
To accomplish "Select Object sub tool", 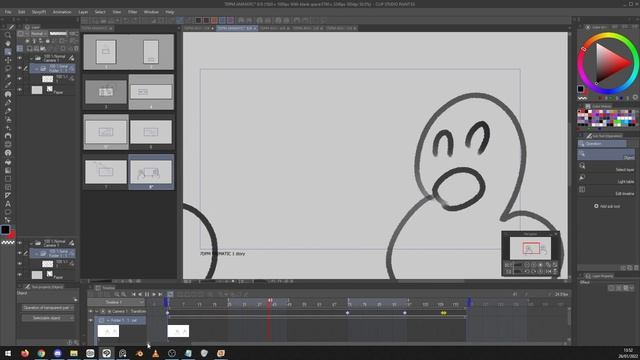I will click(606, 154).
